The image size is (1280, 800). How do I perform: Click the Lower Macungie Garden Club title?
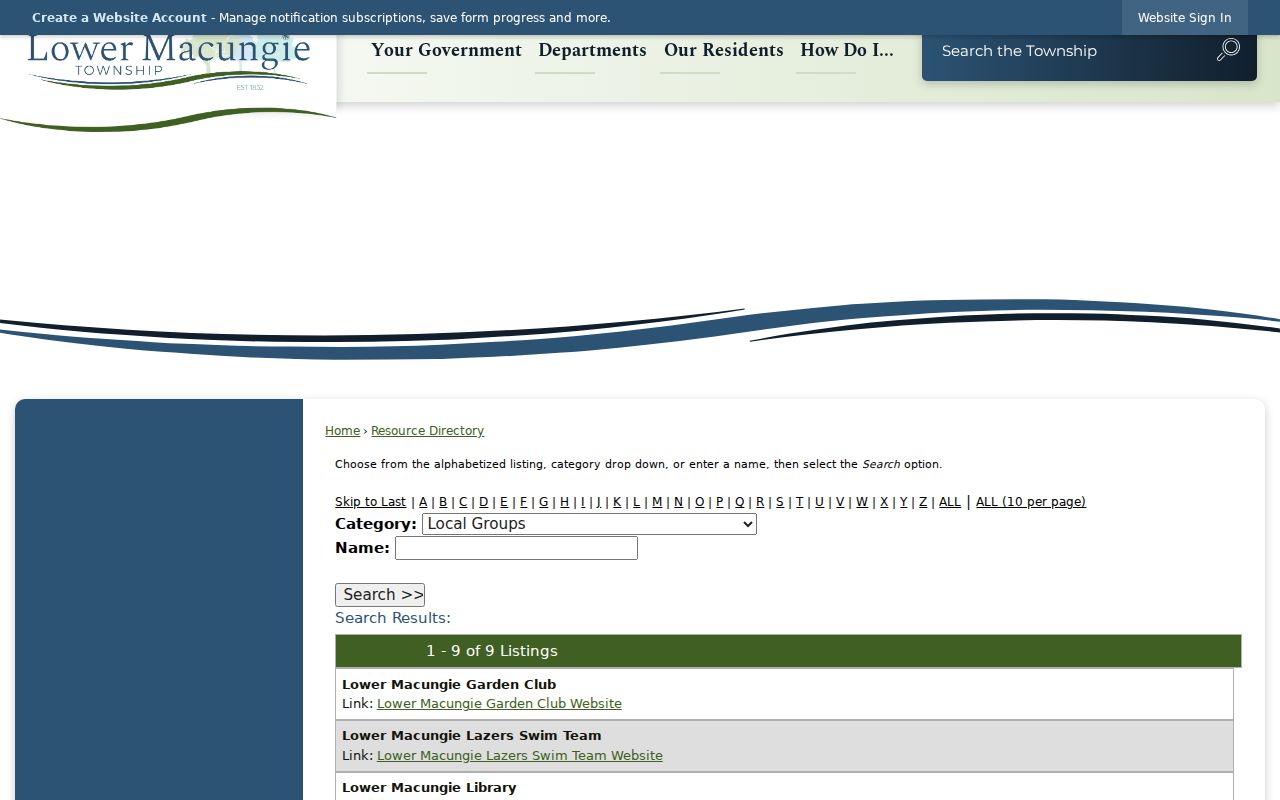449,685
